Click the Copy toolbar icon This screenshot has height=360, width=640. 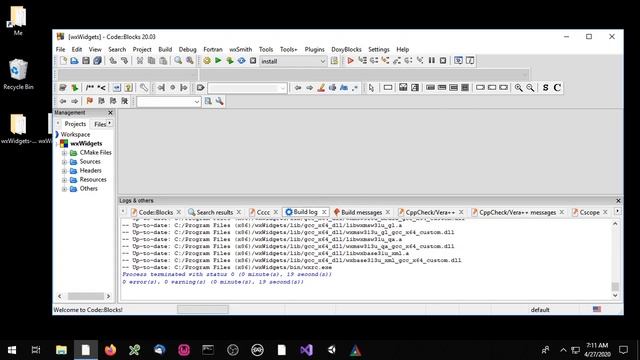click(151, 61)
